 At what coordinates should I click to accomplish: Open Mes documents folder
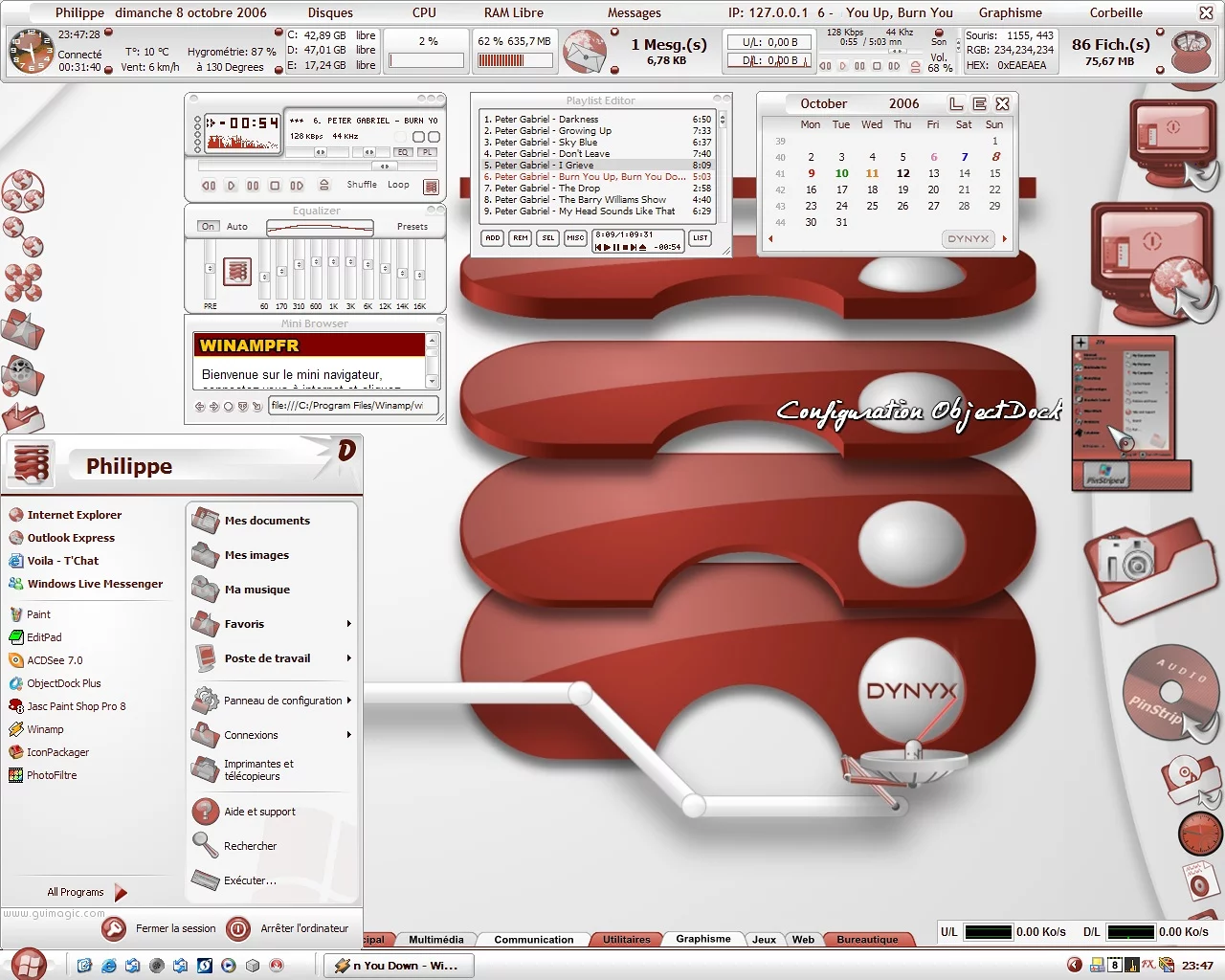pyautogui.click(x=267, y=521)
